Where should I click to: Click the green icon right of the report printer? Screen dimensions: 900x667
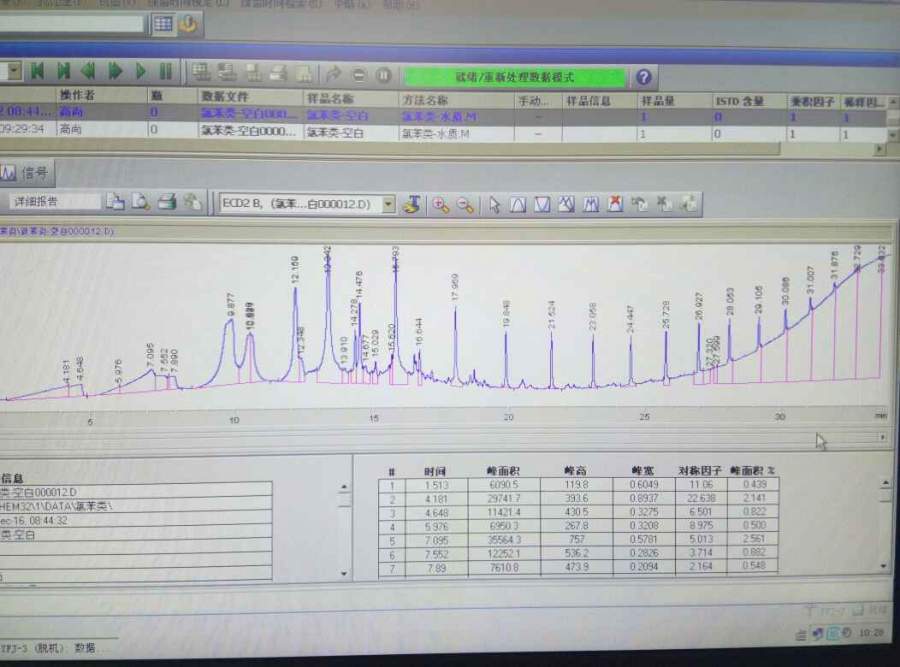[192, 201]
